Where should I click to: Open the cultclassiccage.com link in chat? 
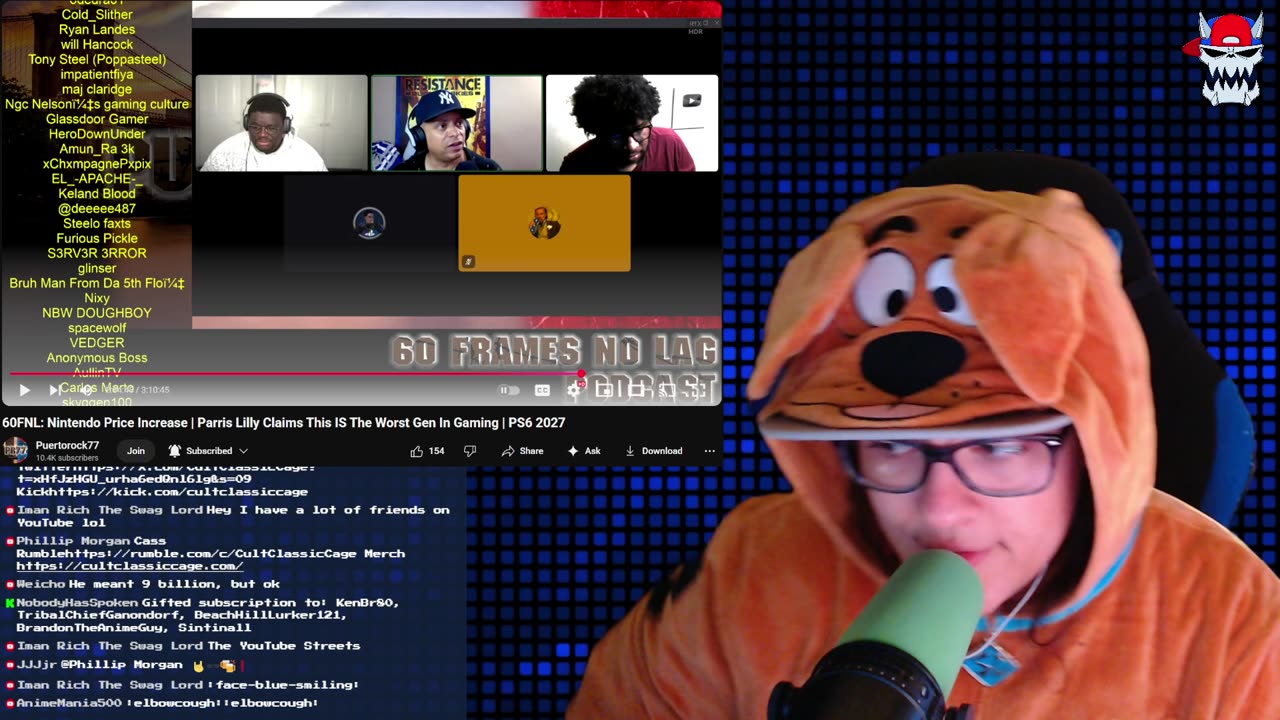click(129, 566)
